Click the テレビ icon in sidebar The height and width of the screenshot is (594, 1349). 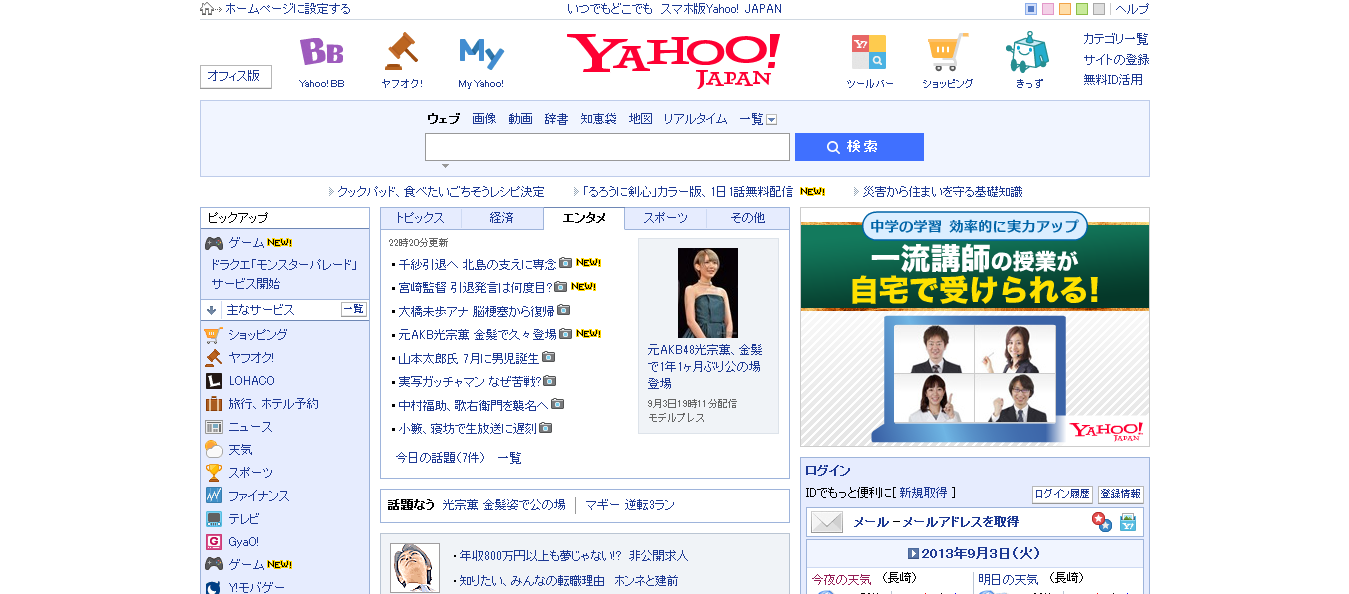point(213,519)
